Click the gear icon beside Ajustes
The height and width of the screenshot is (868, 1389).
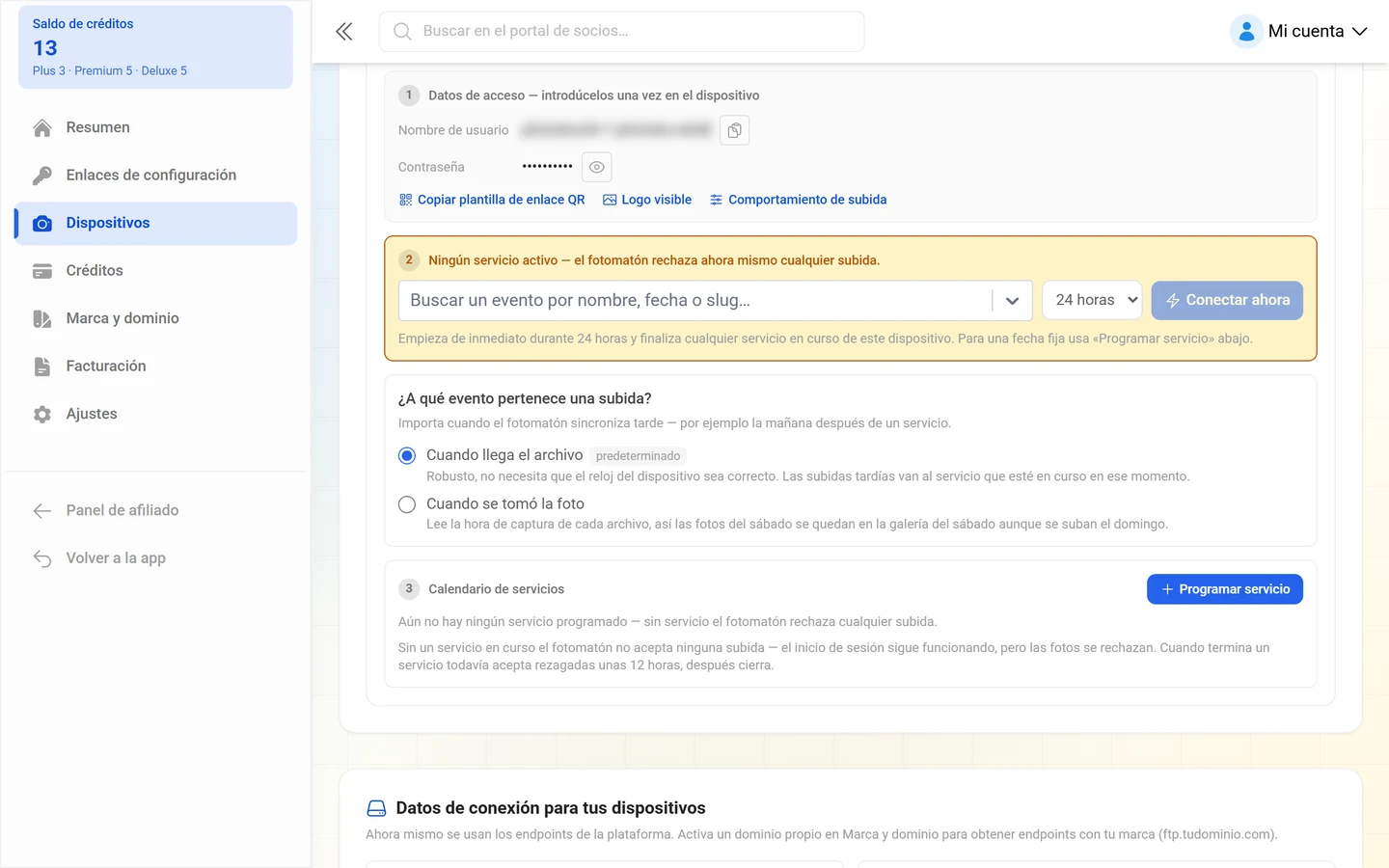tap(42, 415)
